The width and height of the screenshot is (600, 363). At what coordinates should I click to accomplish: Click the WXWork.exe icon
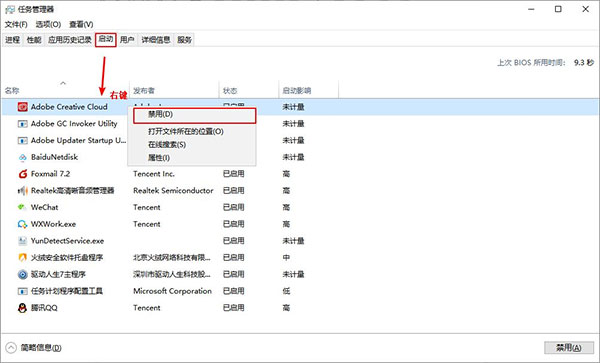coord(23,224)
